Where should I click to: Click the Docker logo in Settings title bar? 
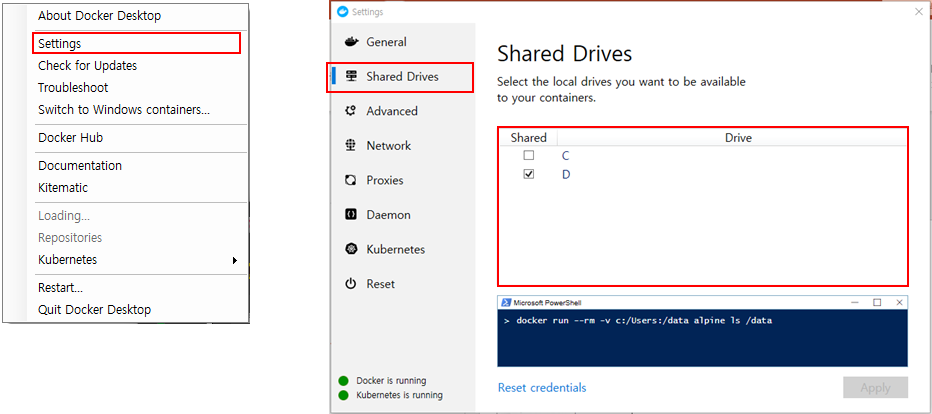coord(342,11)
